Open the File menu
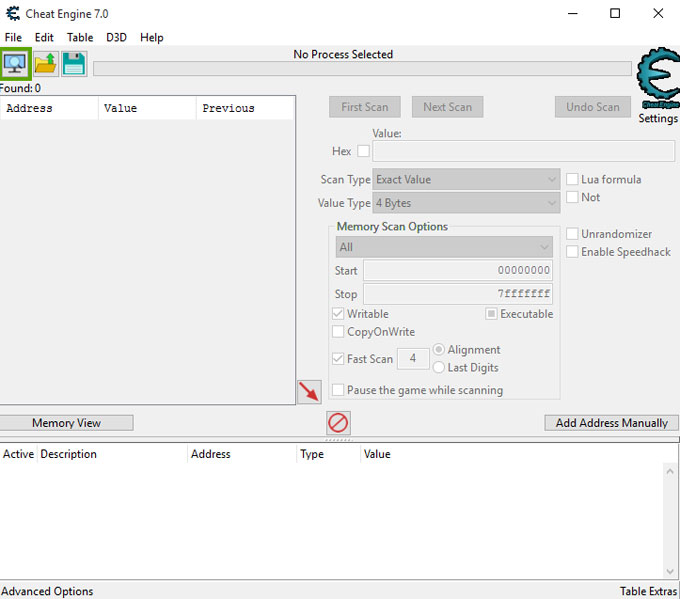The height and width of the screenshot is (599, 680). point(13,37)
